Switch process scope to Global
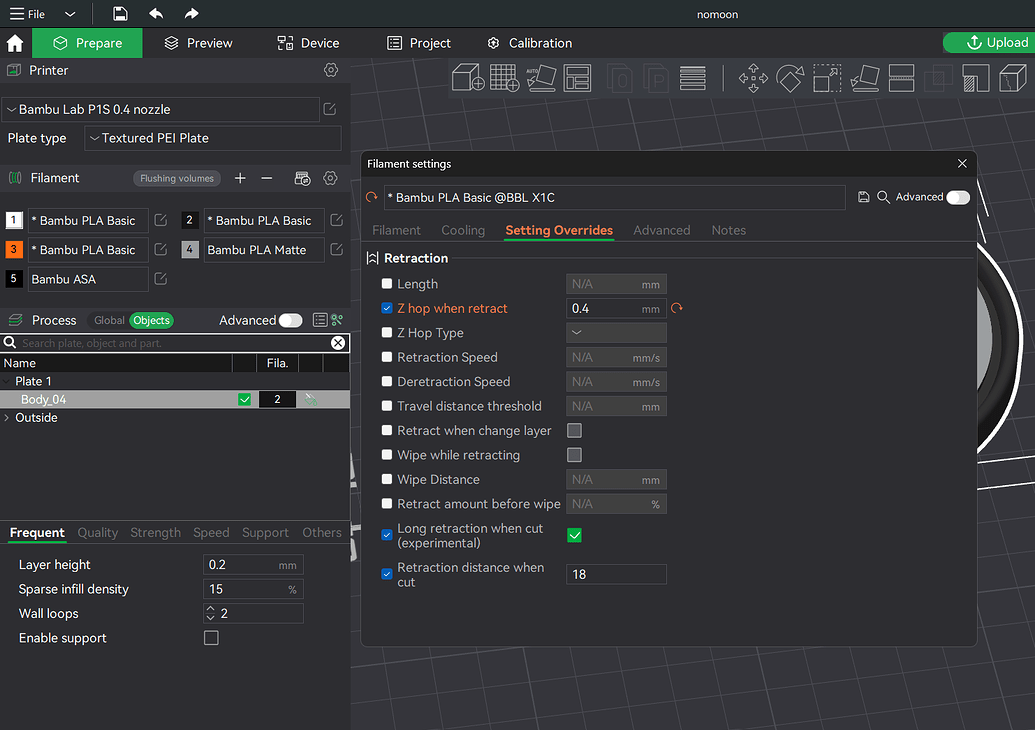This screenshot has width=1035, height=730. coord(109,320)
